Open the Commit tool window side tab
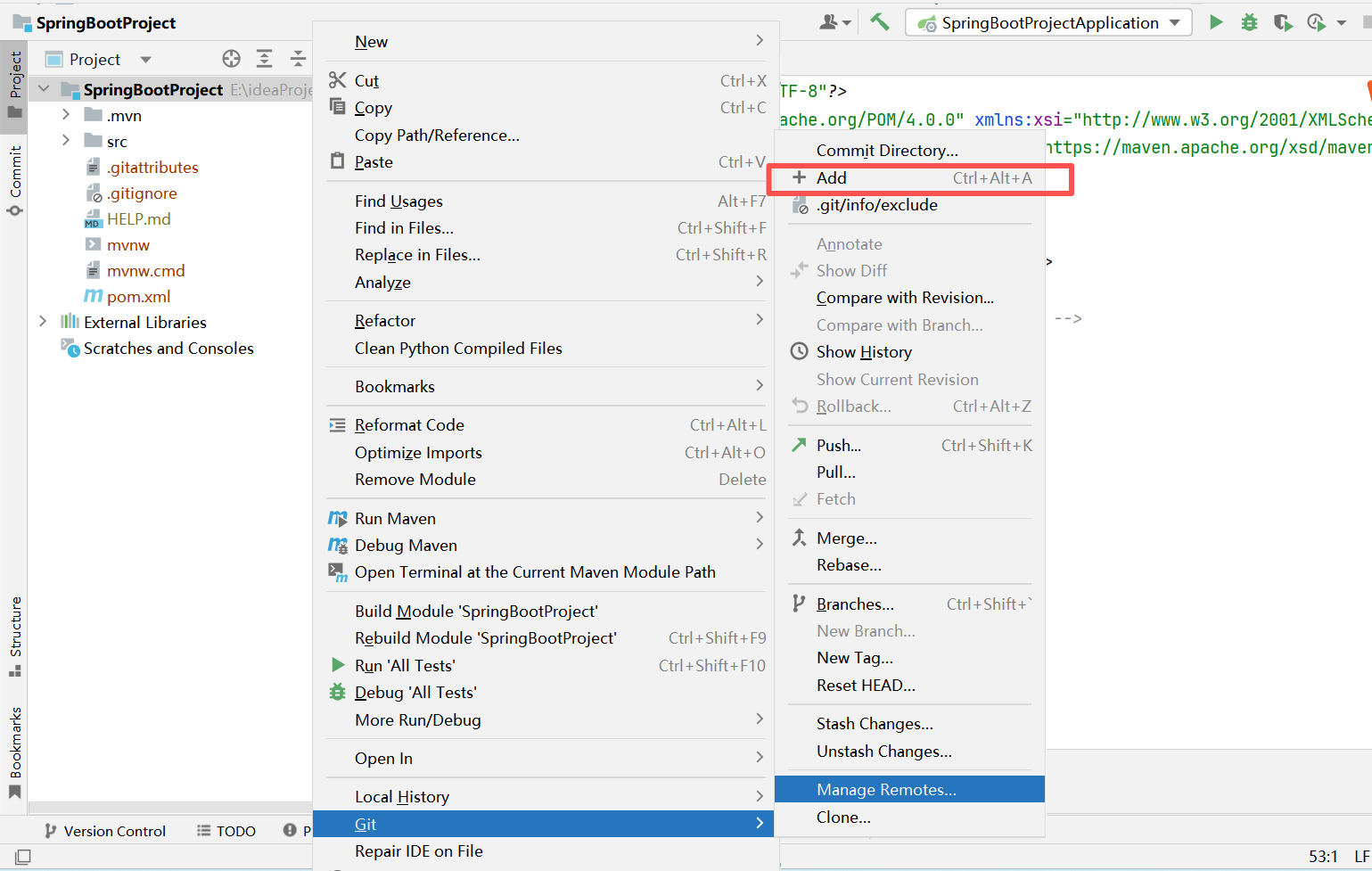The height and width of the screenshot is (871, 1372). [x=14, y=181]
